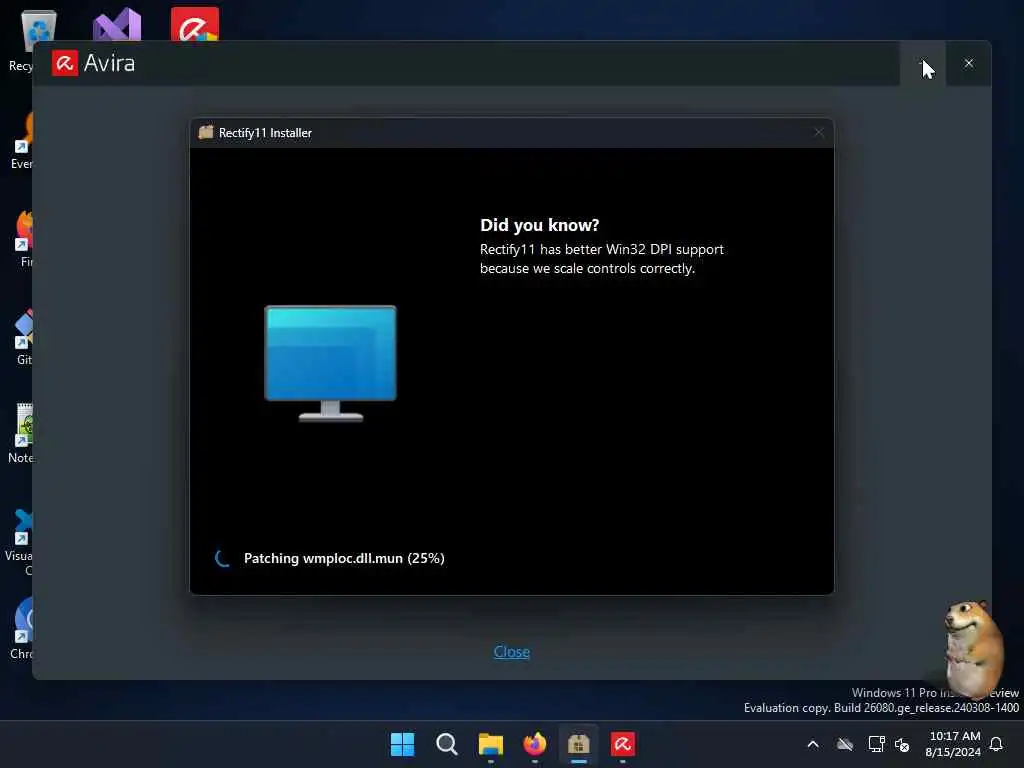Click the OneDrive cloud tray icon
Viewport: 1024px width, 768px height.
coord(845,744)
